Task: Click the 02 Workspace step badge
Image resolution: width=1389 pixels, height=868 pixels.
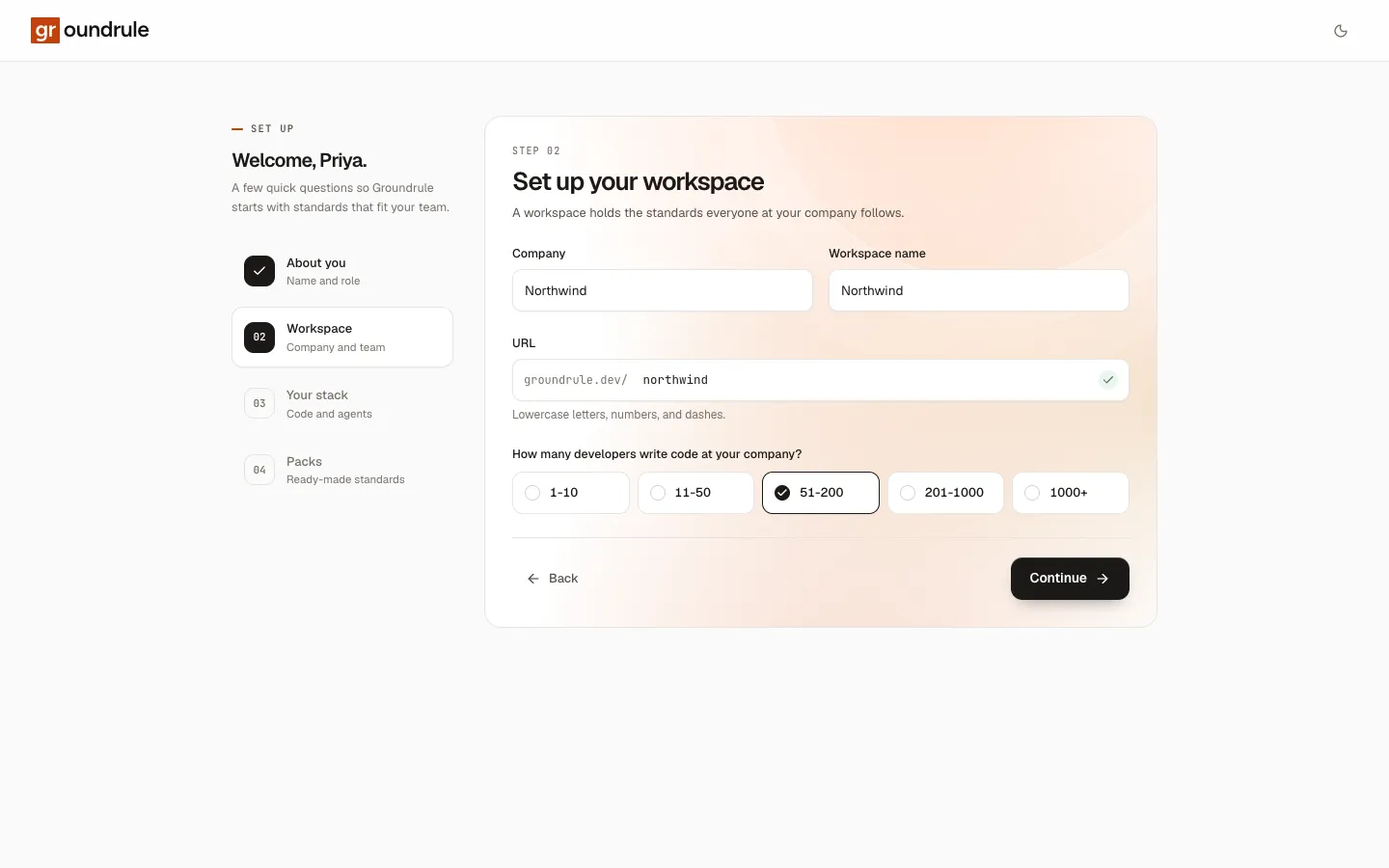Action: (259, 338)
